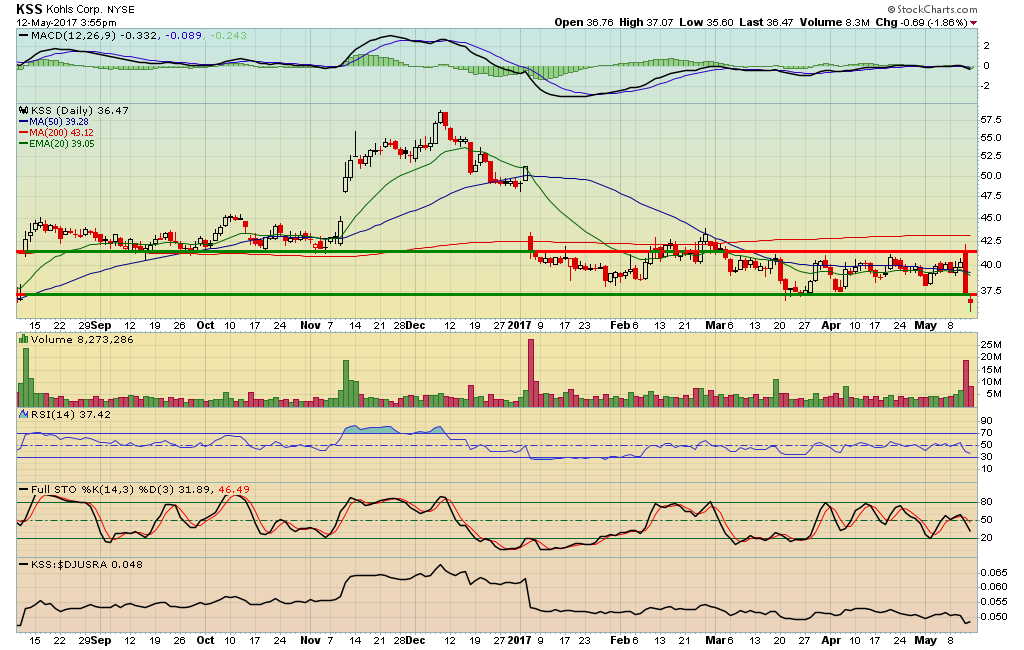Screen dimensions: 1024x650
Task: Click the RSI line icon beside RSI(14)
Action: tap(24, 414)
